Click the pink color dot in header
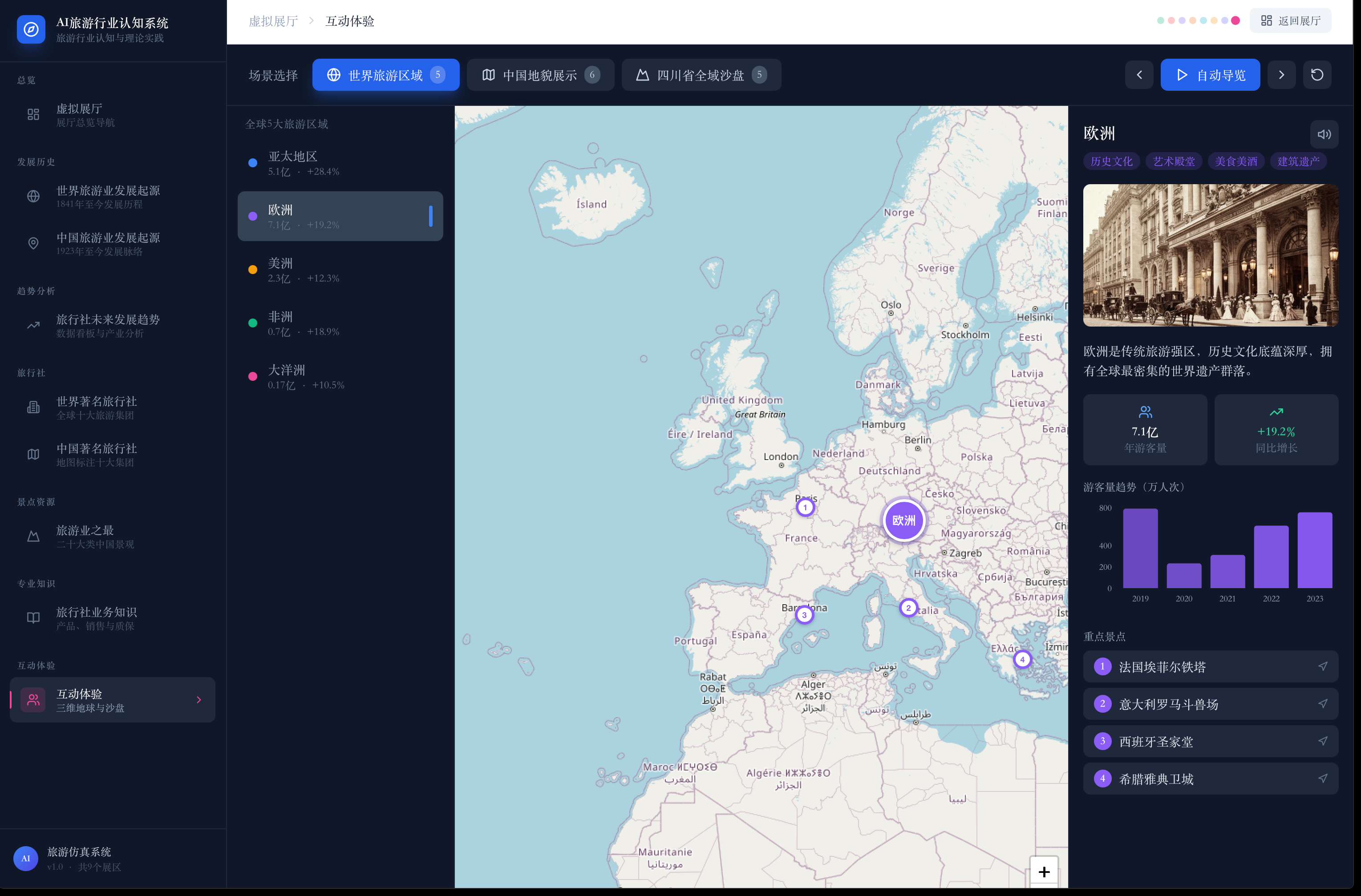Viewport: 1361px width, 896px height. tap(1235, 20)
